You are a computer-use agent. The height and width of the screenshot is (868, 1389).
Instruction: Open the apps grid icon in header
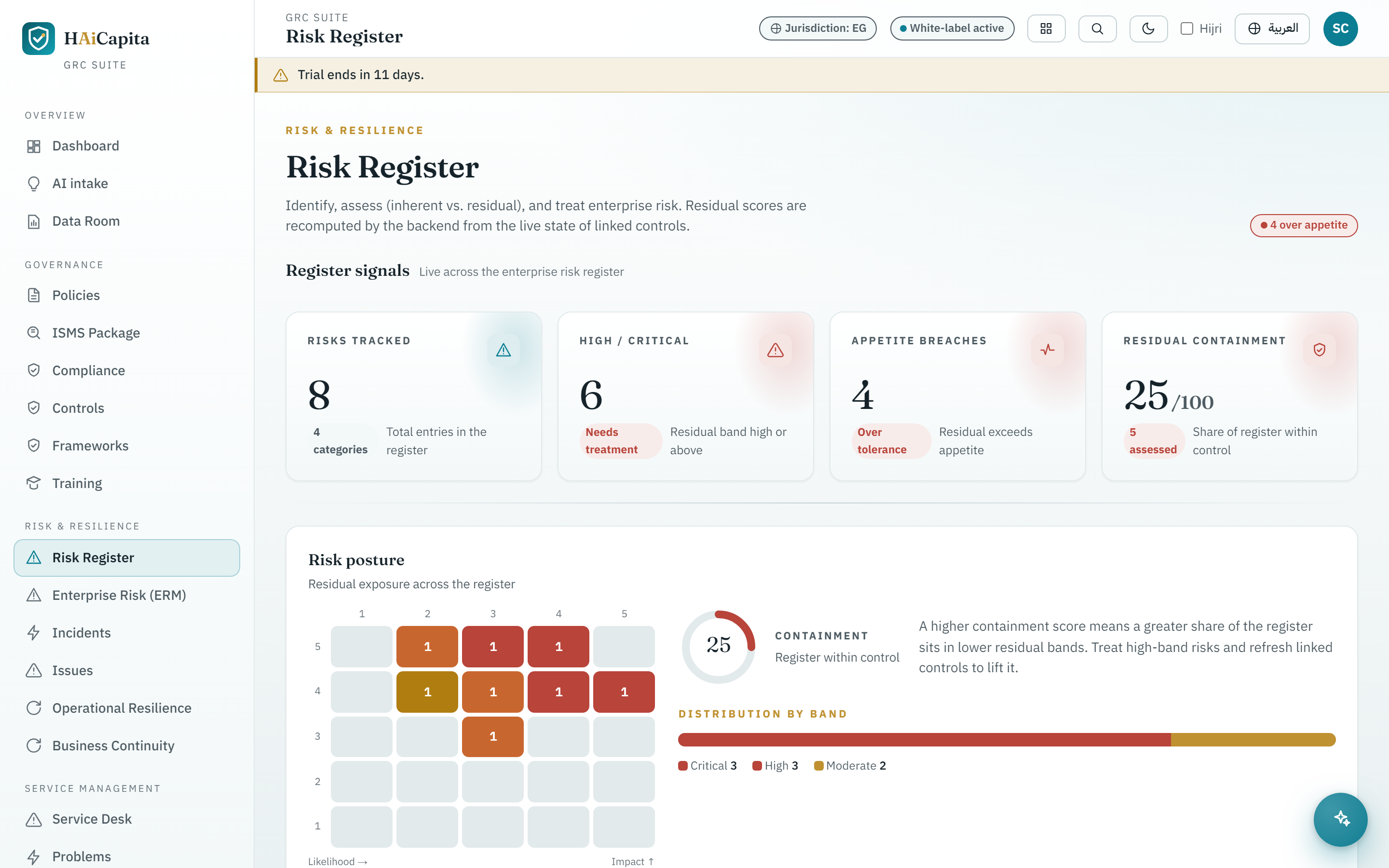pos(1046,29)
